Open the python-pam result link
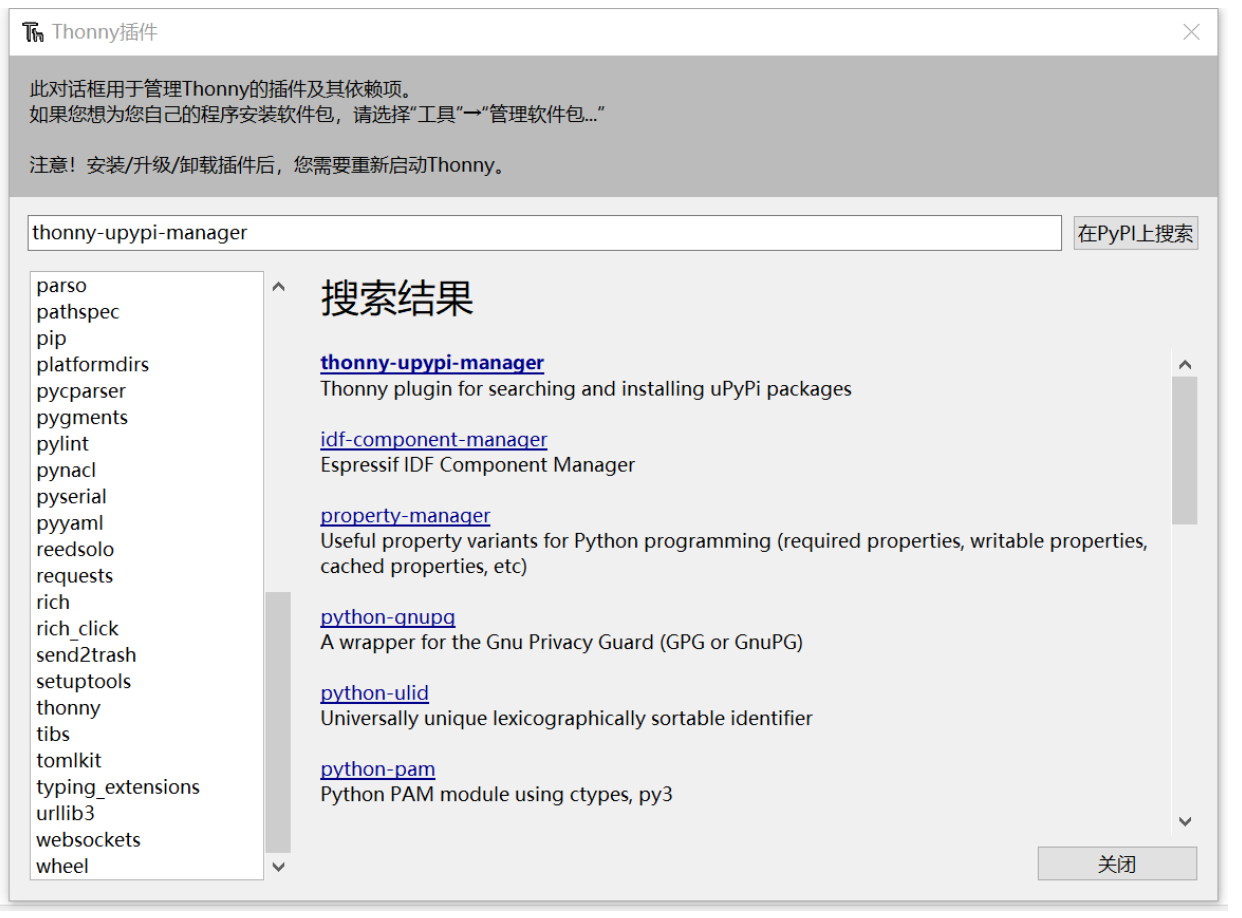Screen dimensions: 1242x918 [x=377, y=769]
